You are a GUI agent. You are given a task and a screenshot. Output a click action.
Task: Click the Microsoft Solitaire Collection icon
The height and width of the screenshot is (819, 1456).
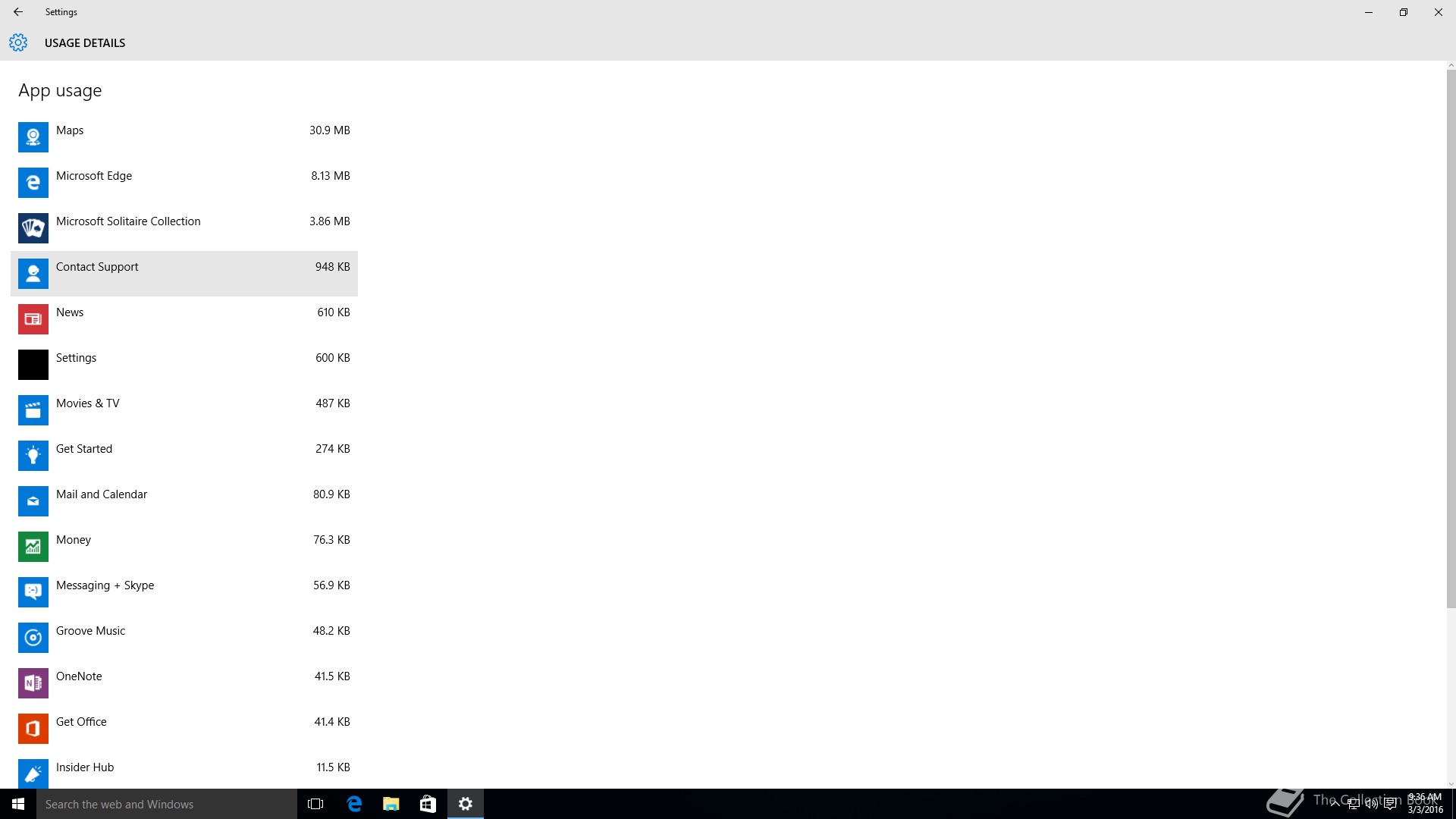33,228
